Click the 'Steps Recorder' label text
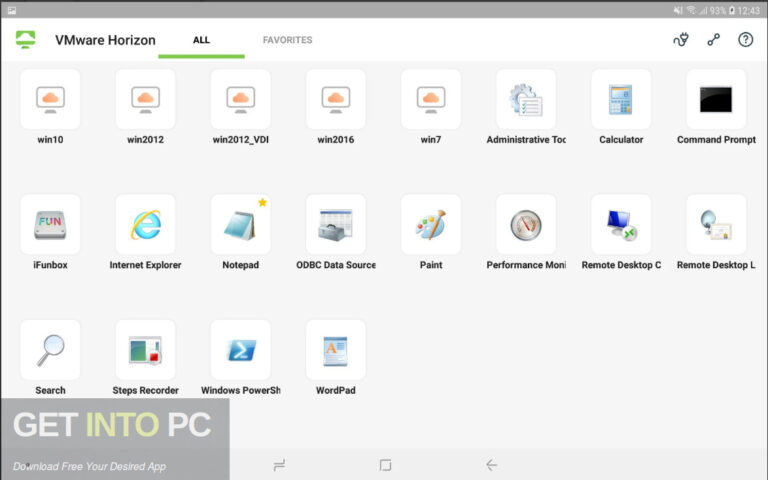Image resolution: width=768 pixels, height=480 pixels. [145, 390]
